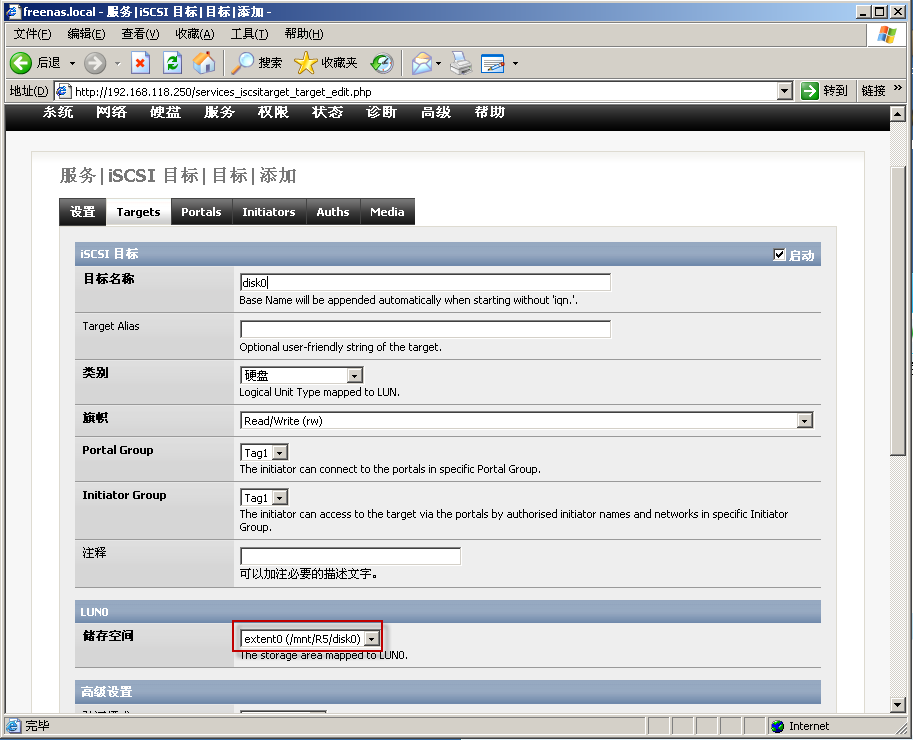This screenshot has height=740, width=913.
Task: Toggle the 启动 enable checkbox
Action: coord(779,254)
